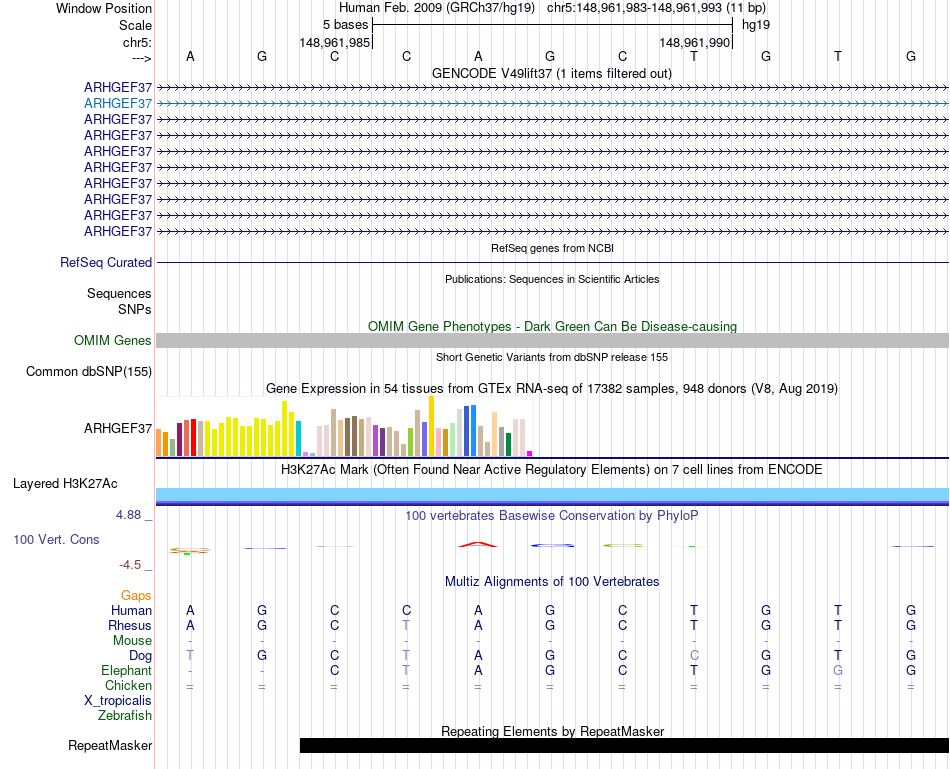This screenshot has width=950, height=769.
Task: Open Short Genetic Variants from dbSNP title
Action: click(x=552, y=358)
